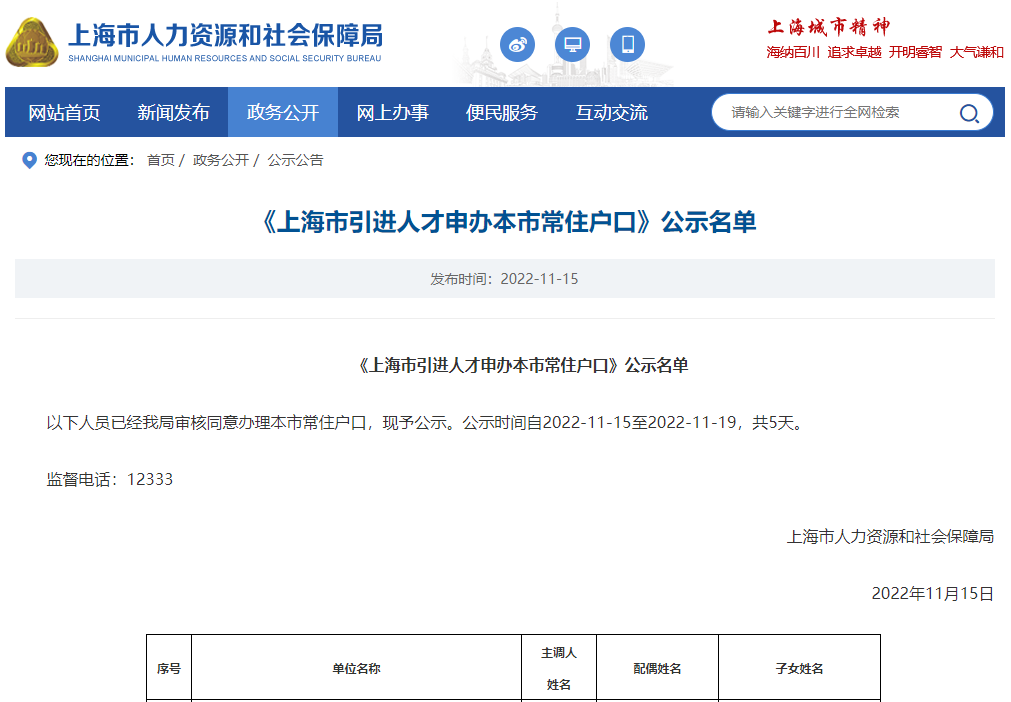This screenshot has width=1011, height=702.
Task: Click the 海纳百川 slogan text
Action: tap(793, 52)
